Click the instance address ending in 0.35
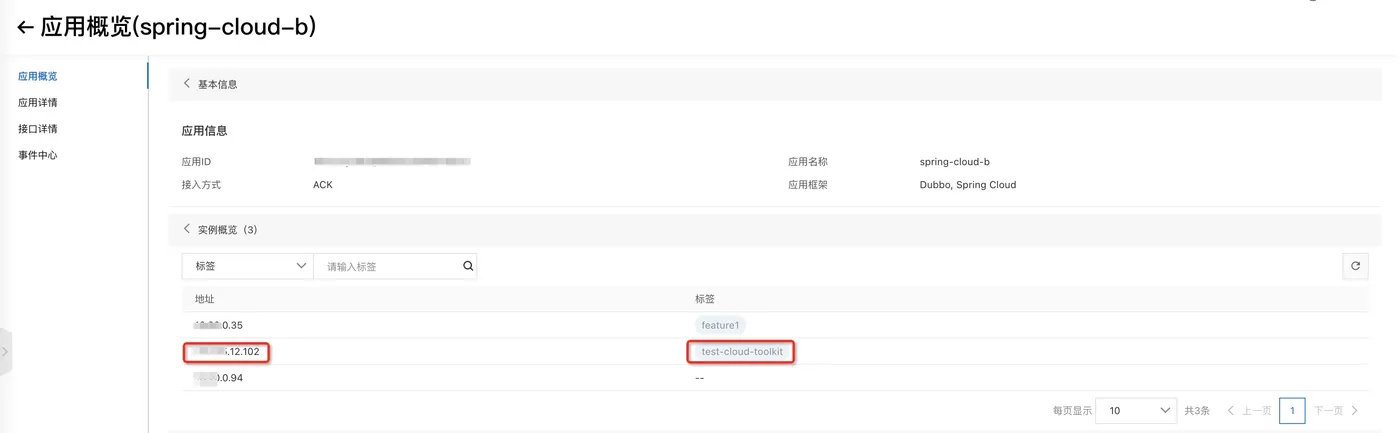 [219, 325]
